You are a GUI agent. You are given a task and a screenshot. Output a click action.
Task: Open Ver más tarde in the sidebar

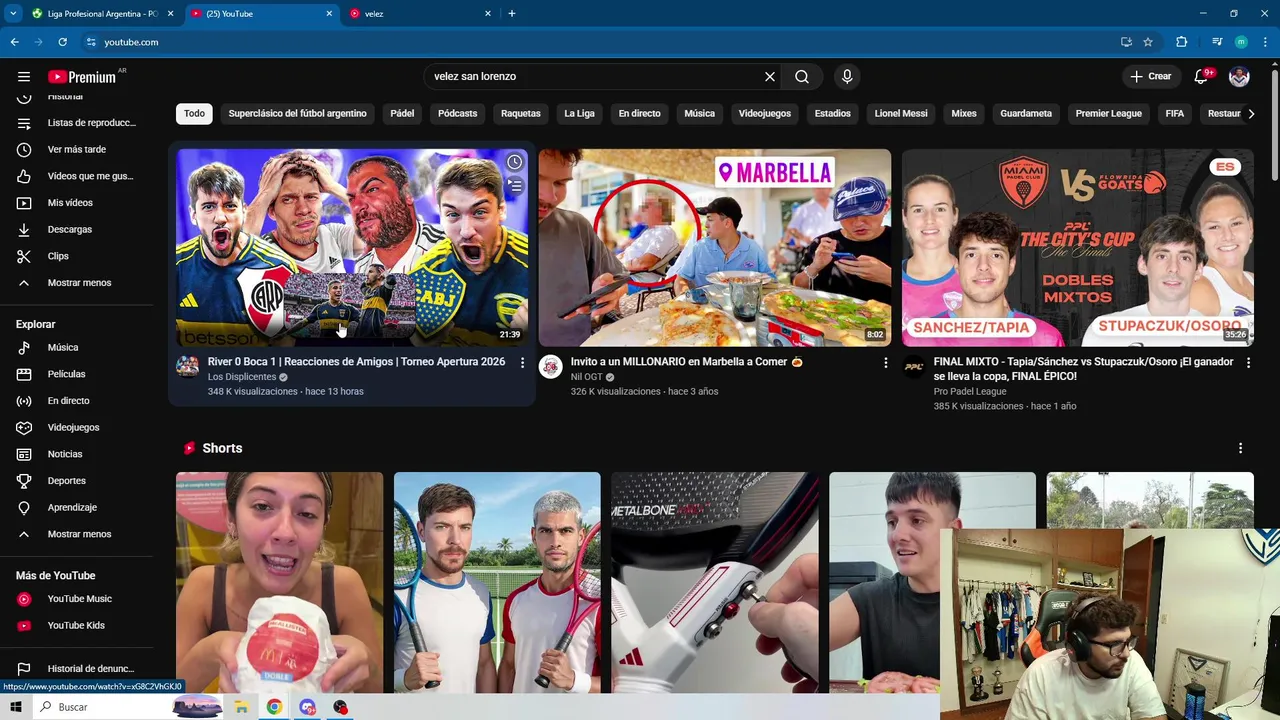(76, 149)
